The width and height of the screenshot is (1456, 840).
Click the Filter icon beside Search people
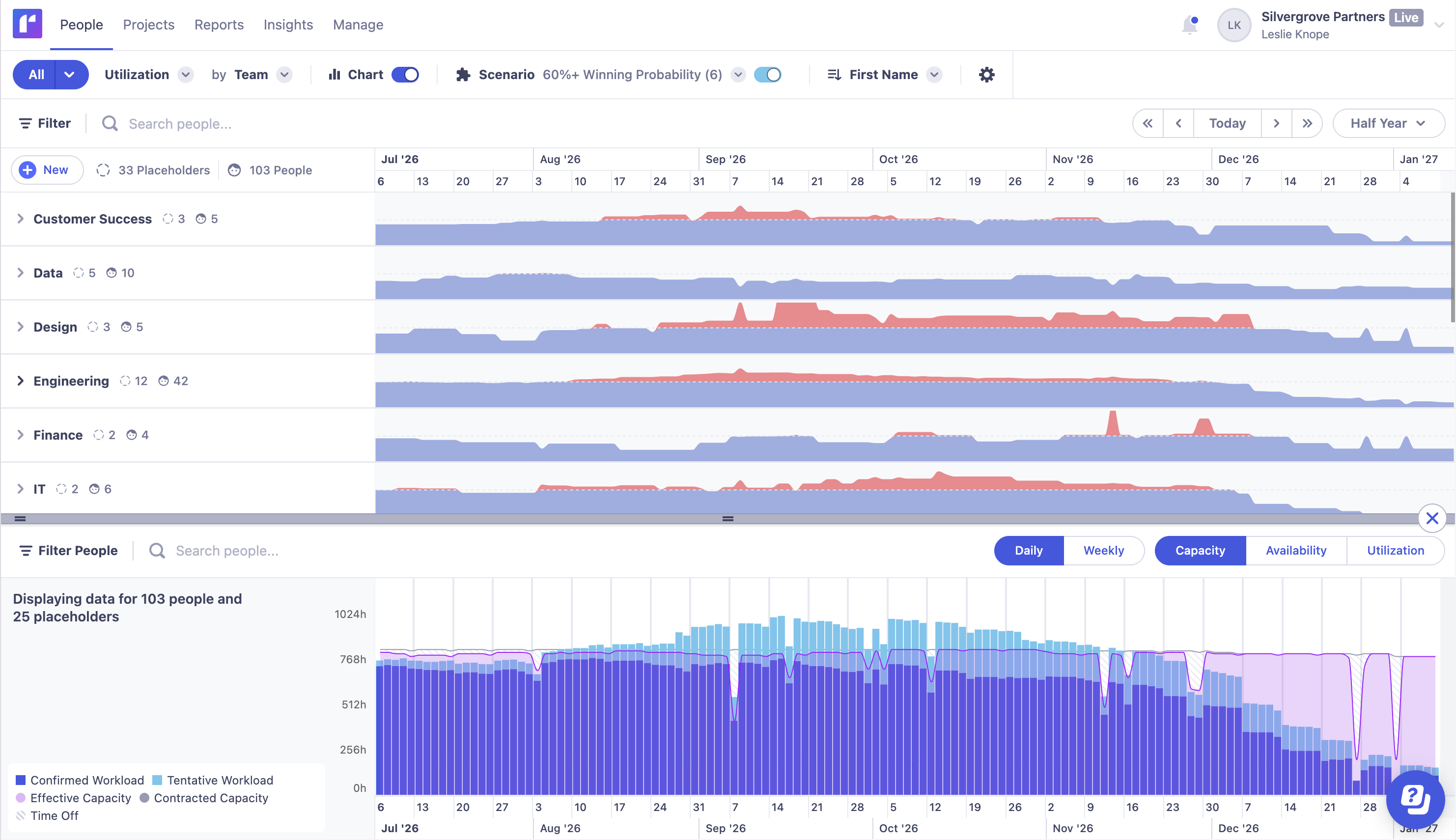click(x=25, y=123)
